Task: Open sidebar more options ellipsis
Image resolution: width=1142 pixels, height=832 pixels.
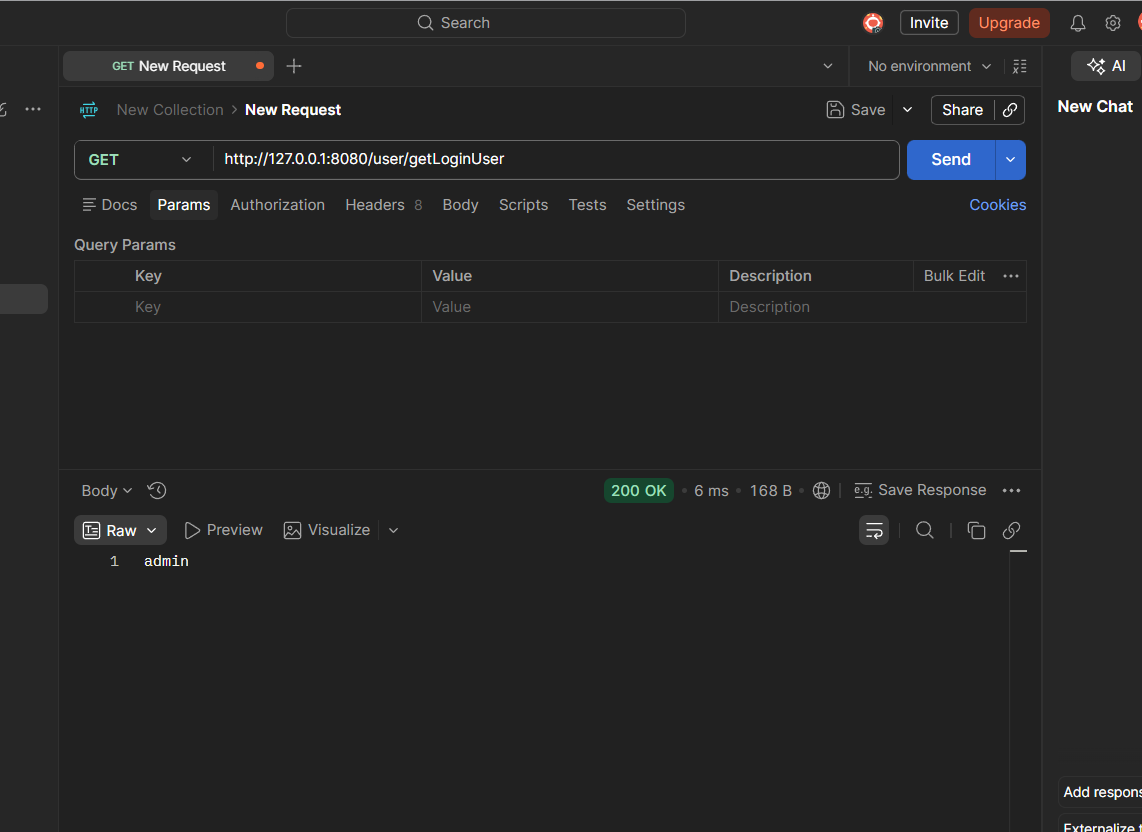Action: click(x=33, y=109)
